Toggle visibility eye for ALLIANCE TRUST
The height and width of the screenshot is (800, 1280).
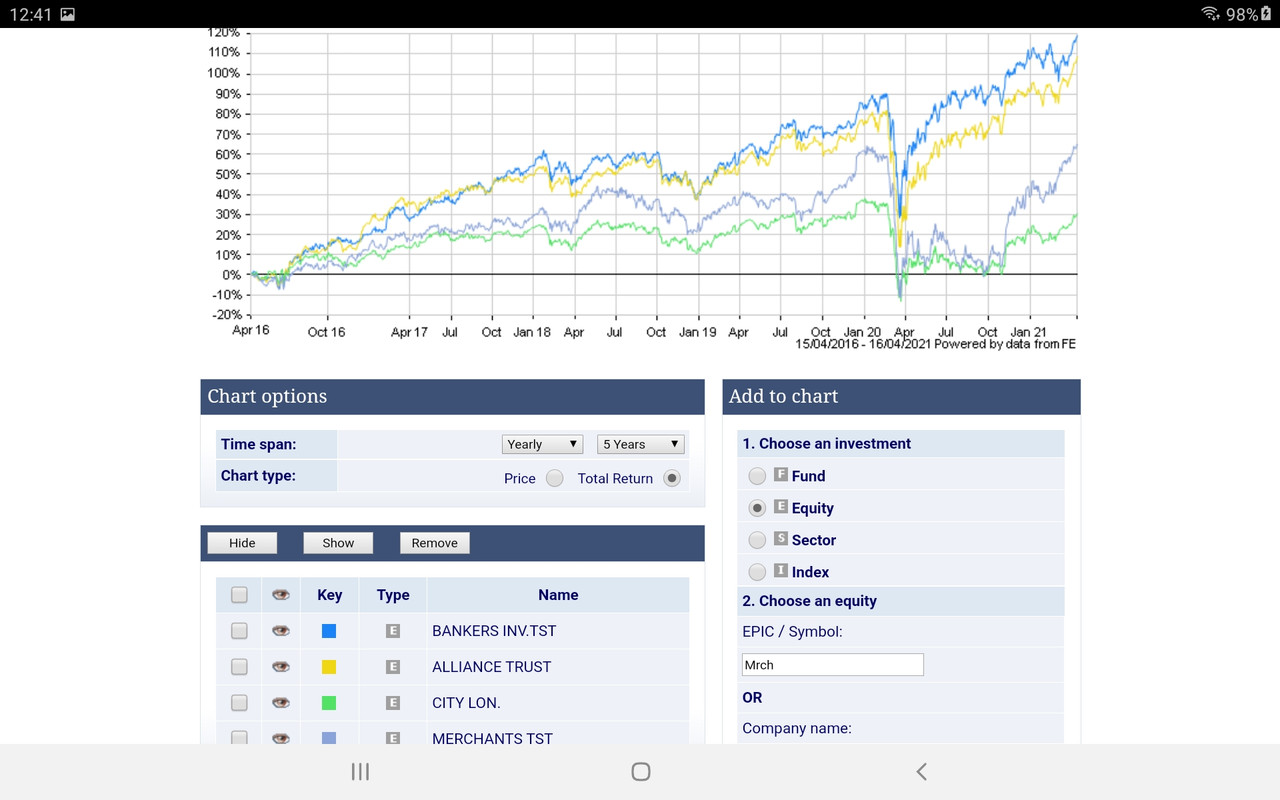(x=281, y=667)
